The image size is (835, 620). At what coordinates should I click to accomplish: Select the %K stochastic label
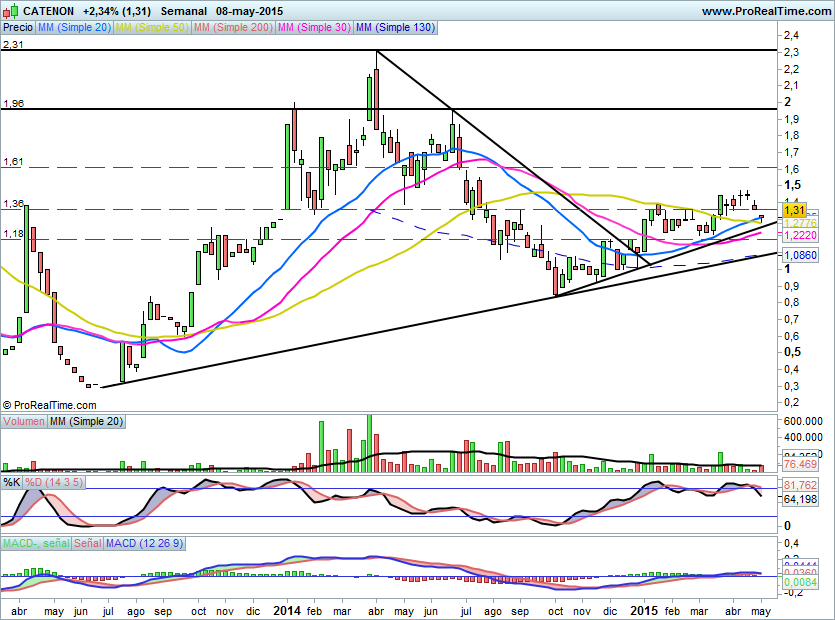coord(12,483)
